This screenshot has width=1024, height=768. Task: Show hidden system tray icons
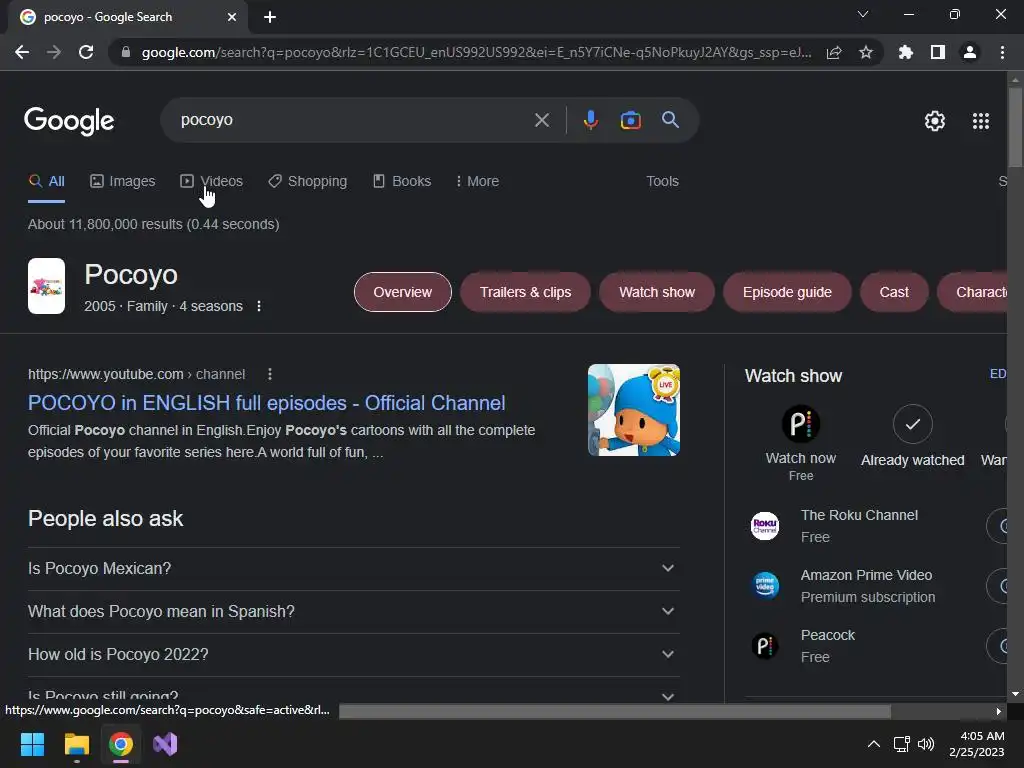873,744
